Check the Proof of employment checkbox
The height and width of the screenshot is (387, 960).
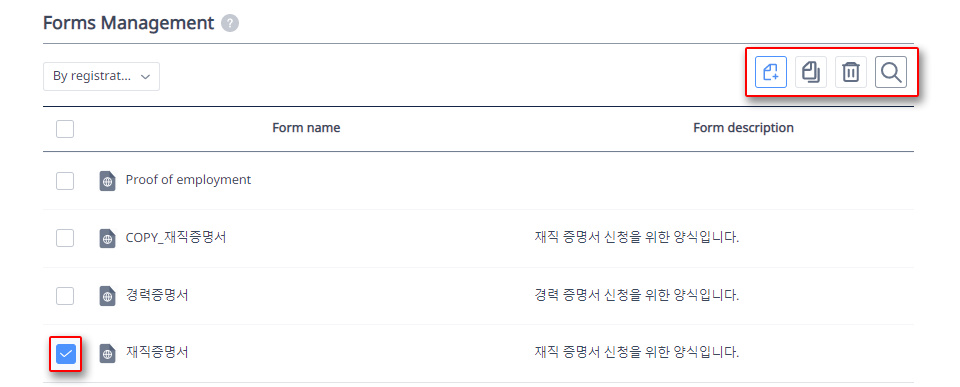[65, 181]
